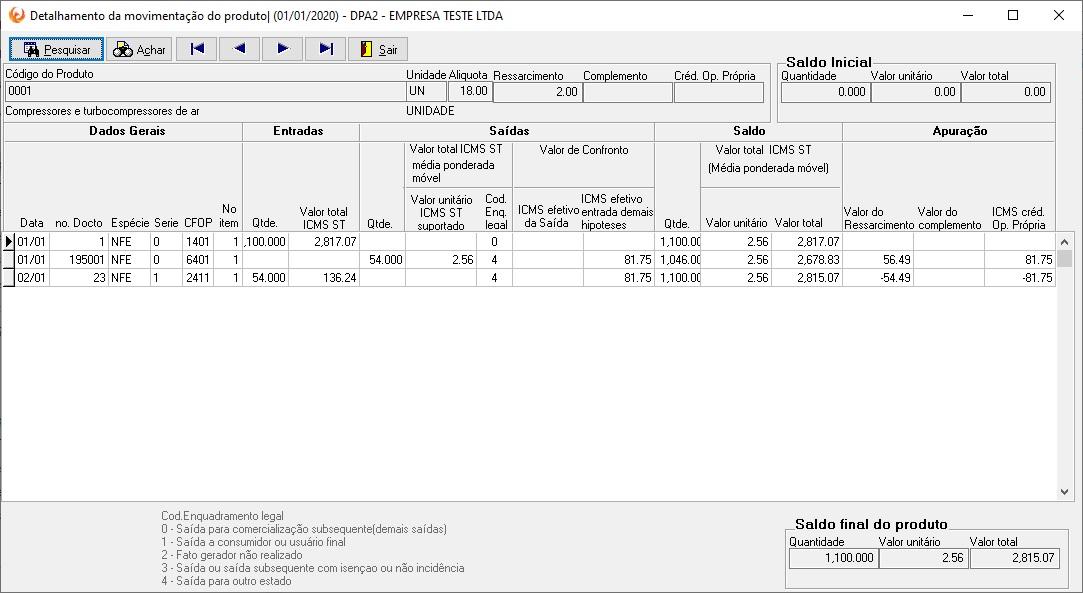
Task: Click the grid vertical scrollbar thumb
Action: (1064, 258)
